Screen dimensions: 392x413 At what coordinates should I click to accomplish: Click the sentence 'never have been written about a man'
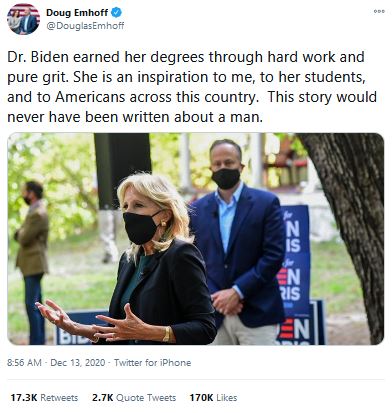135,117
